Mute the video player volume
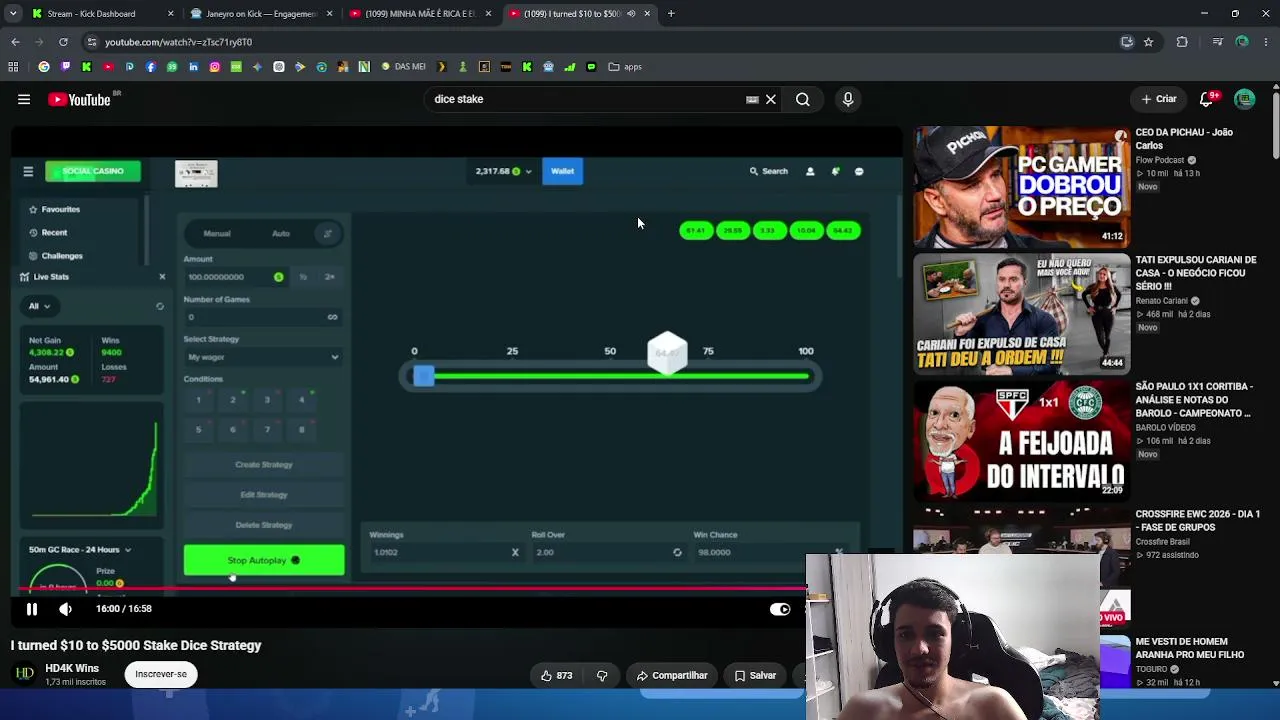The width and height of the screenshot is (1280, 720). (x=66, y=609)
